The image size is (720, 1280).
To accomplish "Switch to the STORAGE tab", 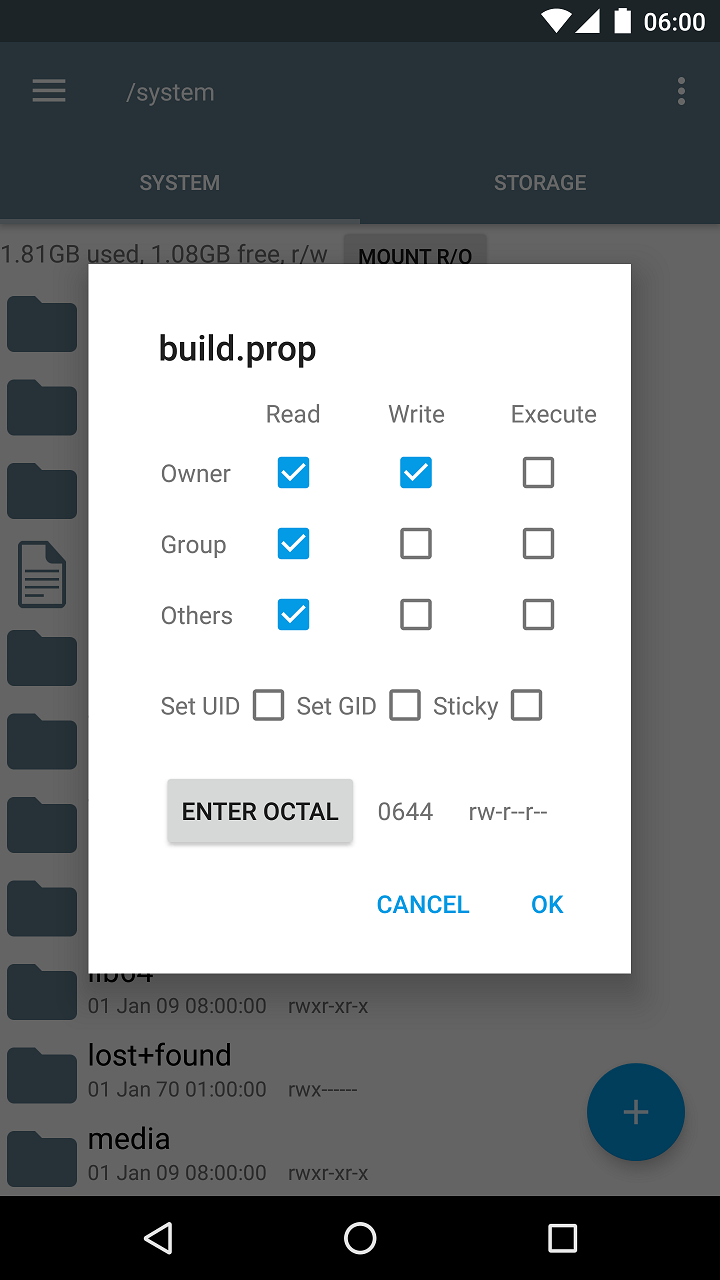I will [x=540, y=182].
